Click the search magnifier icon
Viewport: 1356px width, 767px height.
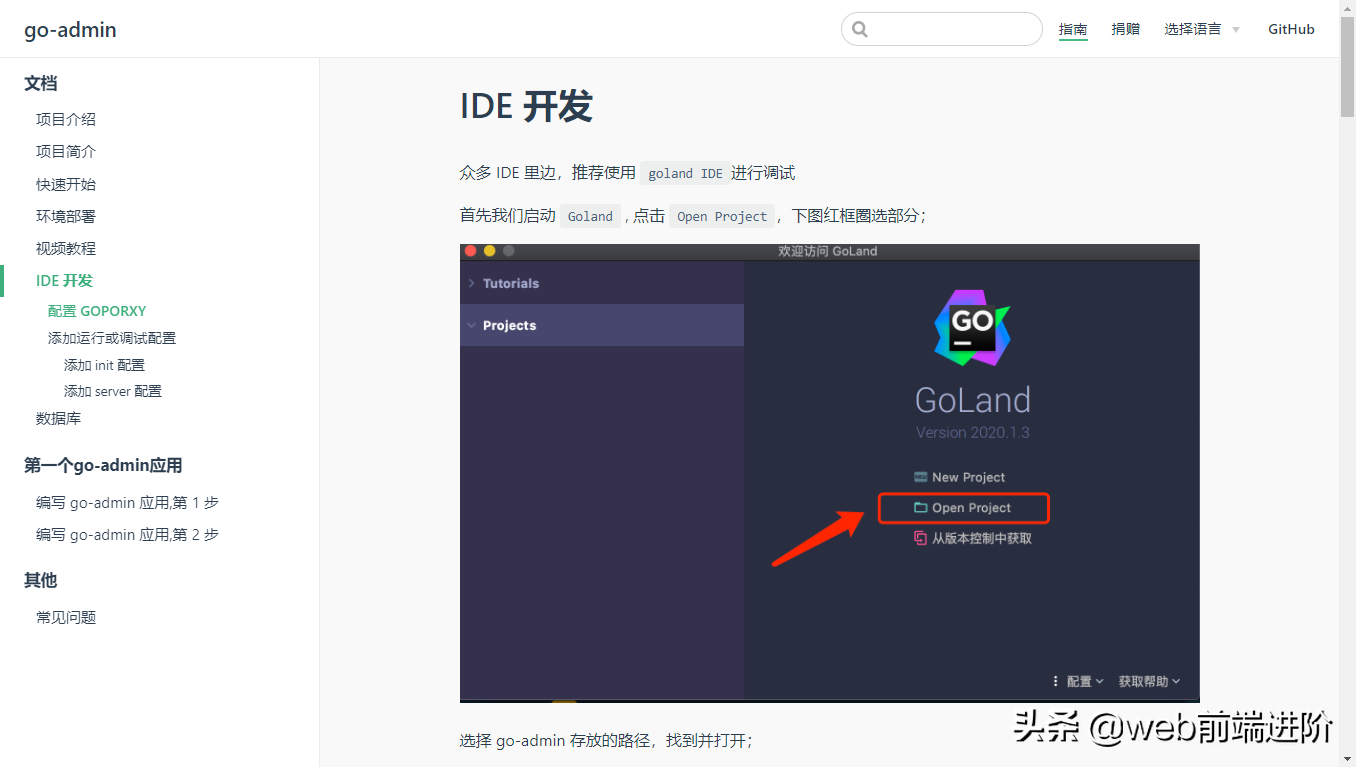pos(860,29)
